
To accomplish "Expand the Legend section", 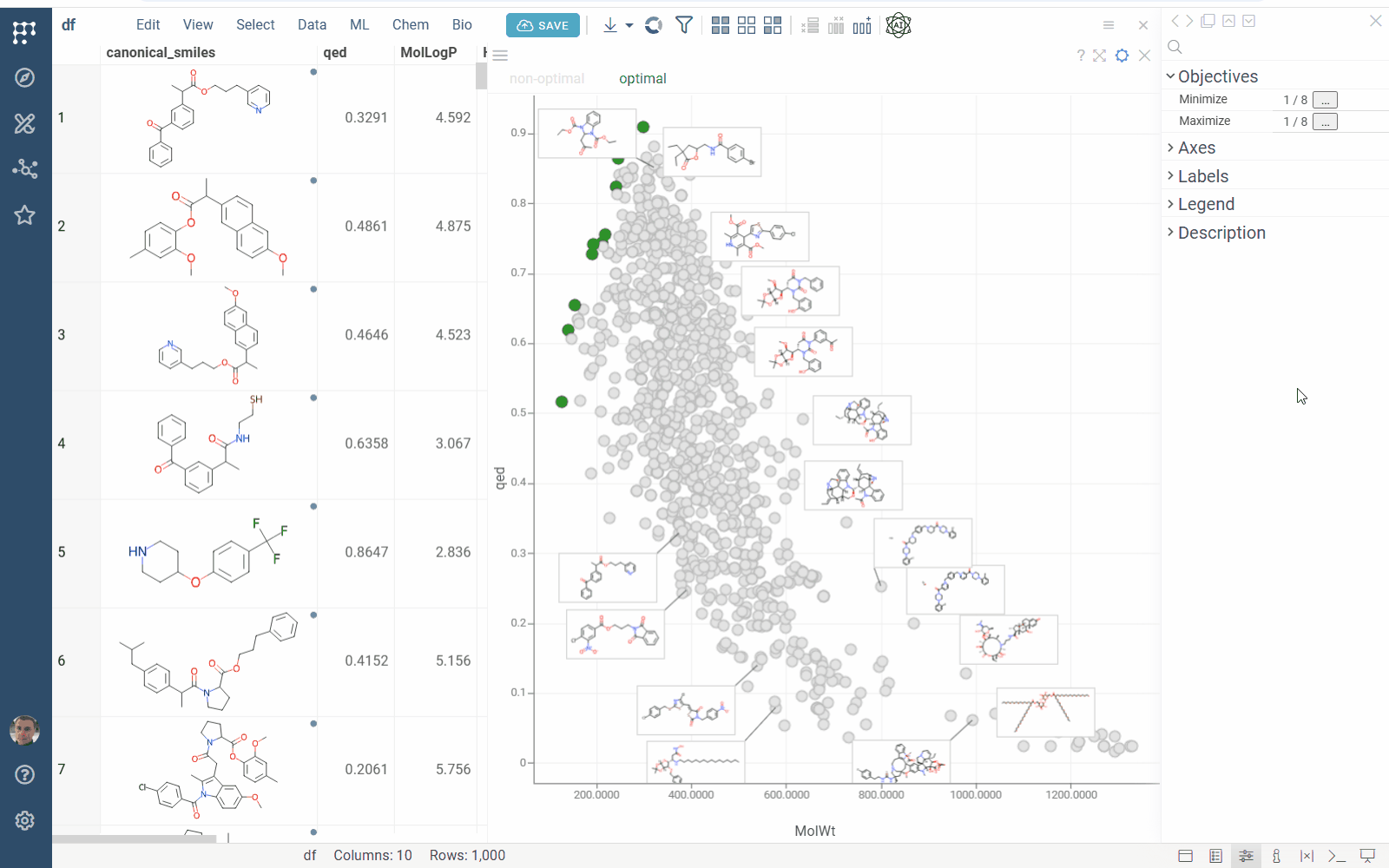I will [1205, 205].
